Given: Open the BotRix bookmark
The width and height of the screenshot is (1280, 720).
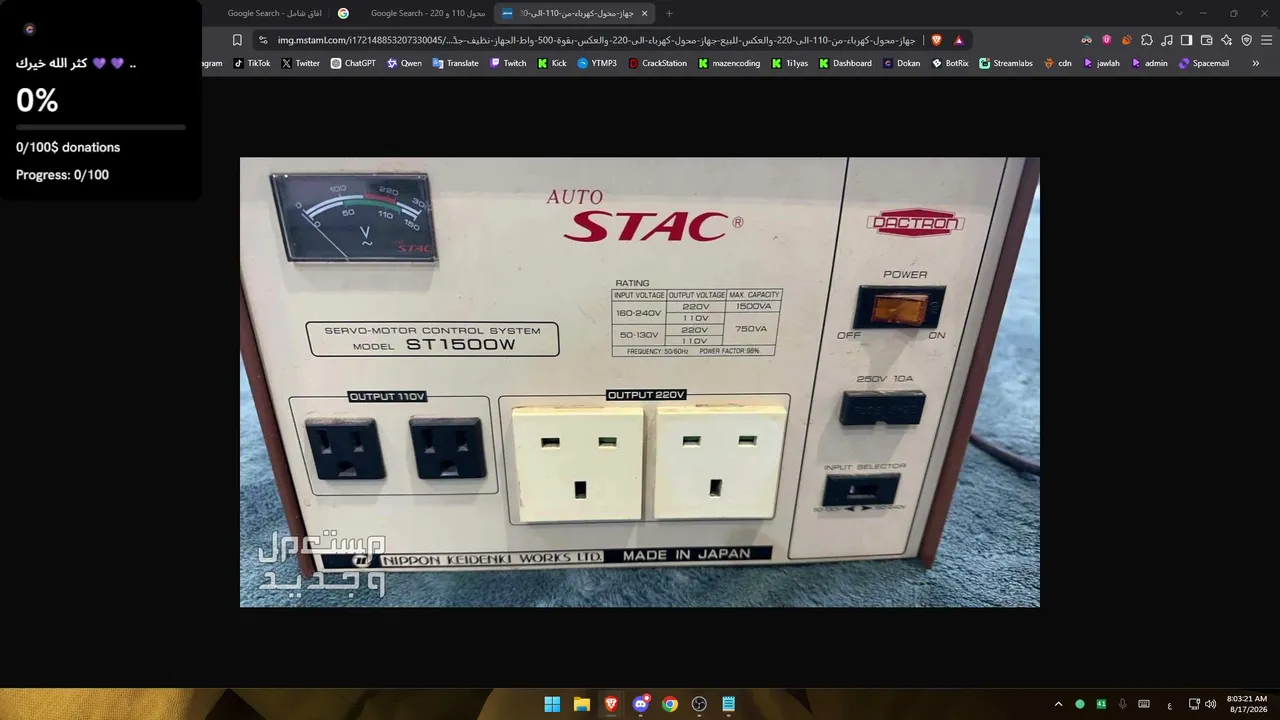Looking at the screenshot, I should pyautogui.click(x=950, y=63).
